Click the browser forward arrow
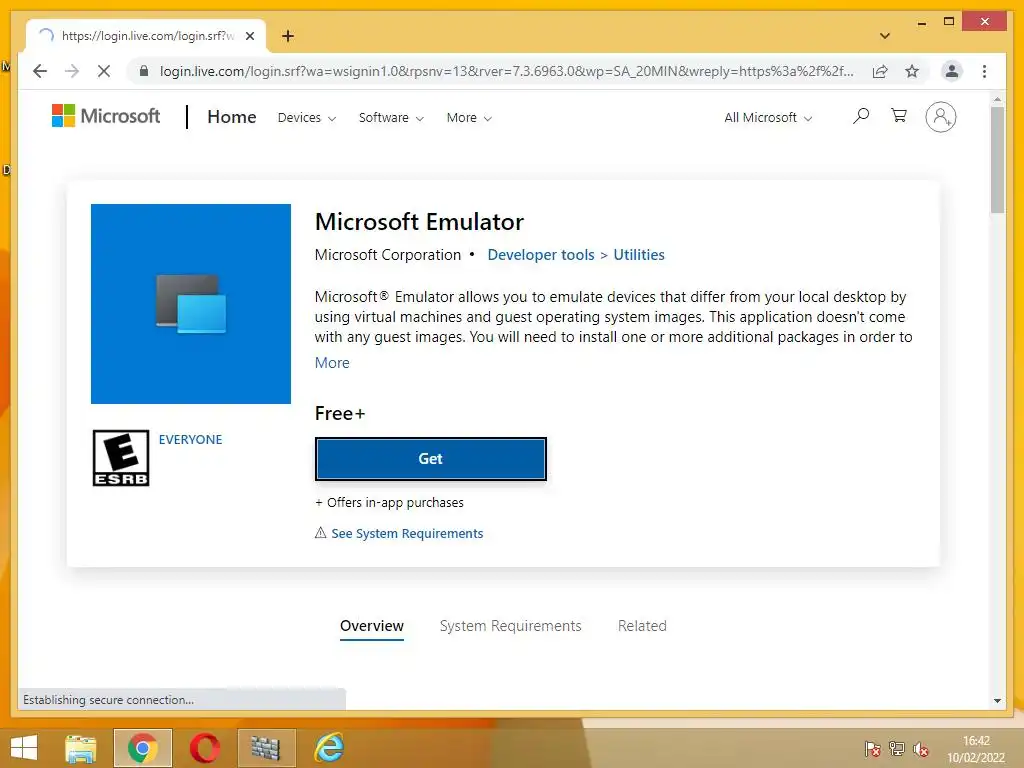The height and width of the screenshot is (768, 1024). (x=72, y=71)
